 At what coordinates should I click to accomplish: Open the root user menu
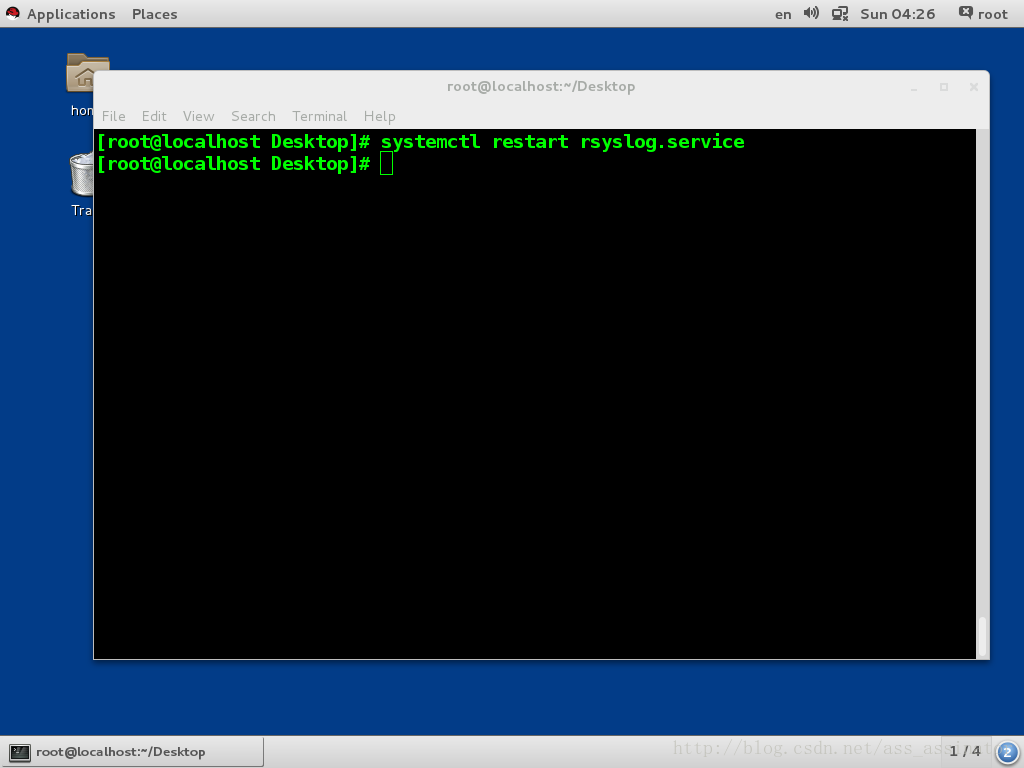(992, 14)
